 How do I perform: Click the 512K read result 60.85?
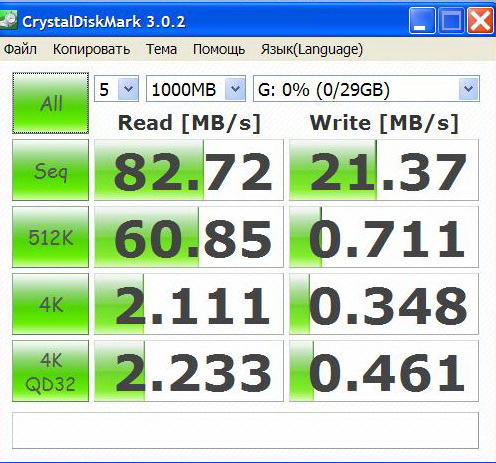tap(189, 237)
